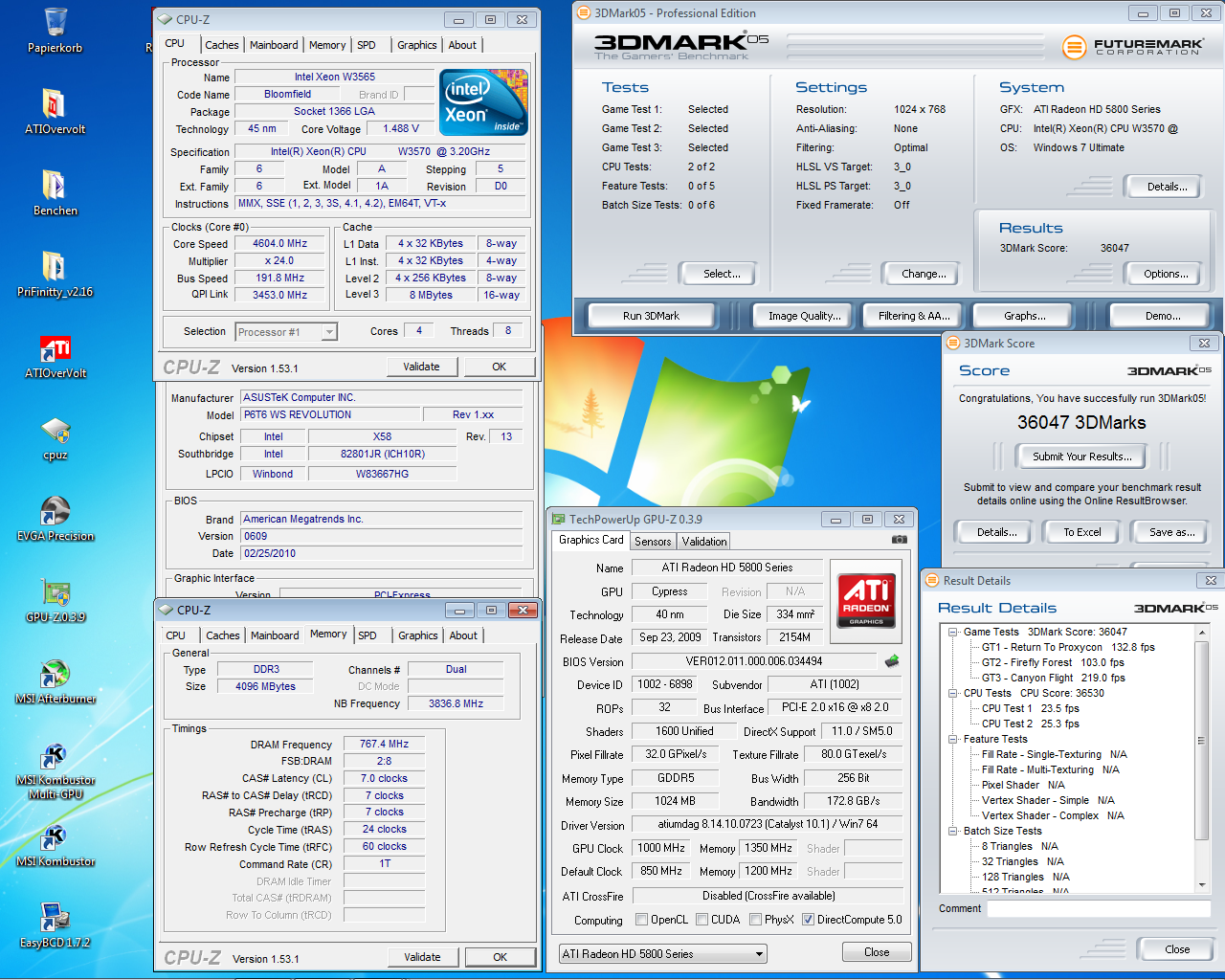Open Caches tab in CPU-Z processor window
This screenshot has height=980, width=1225.
pos(222,45)
